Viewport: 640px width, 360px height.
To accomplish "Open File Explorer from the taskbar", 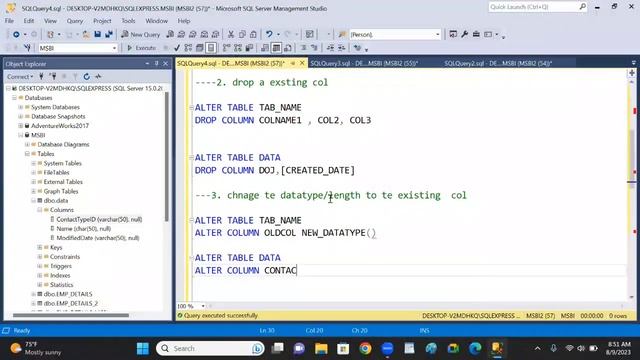I will pyautogui.click(x=321, y=349).
